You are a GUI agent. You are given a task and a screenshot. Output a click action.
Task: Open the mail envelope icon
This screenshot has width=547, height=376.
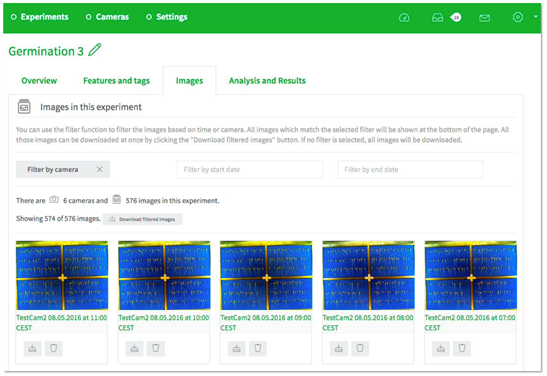point(484,18)
